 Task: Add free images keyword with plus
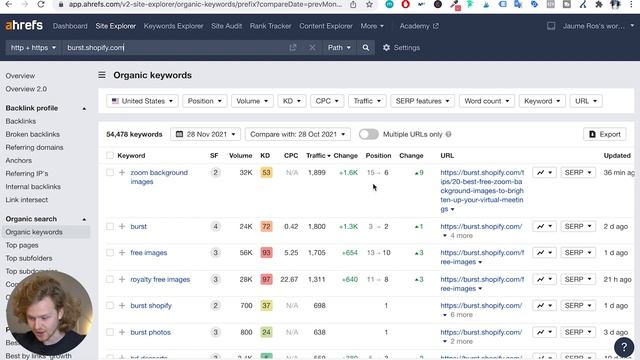[x=122, y=253]
